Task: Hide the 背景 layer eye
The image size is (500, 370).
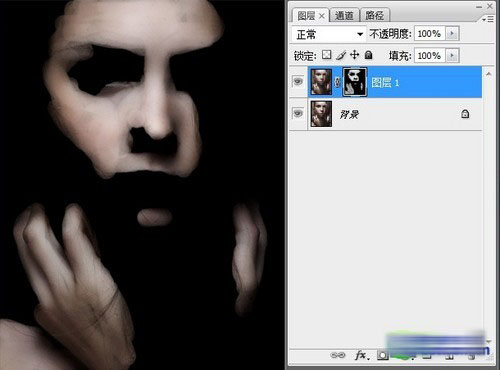Action: point(298,114)
